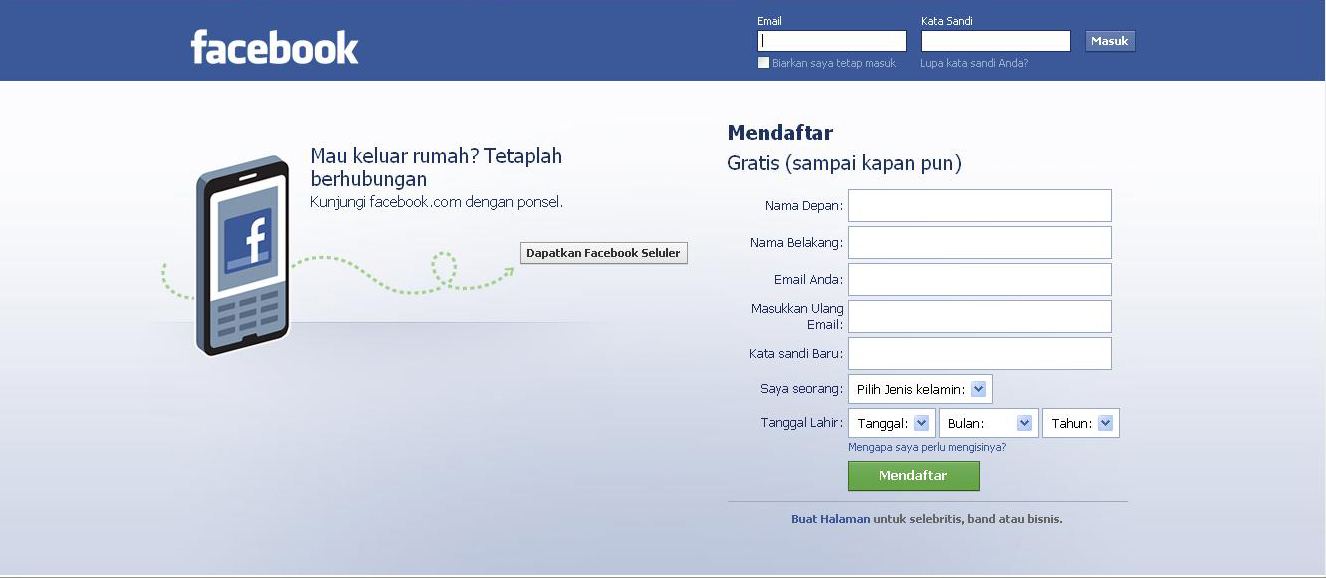Viewport: 1326px width, 578px height.
Task: Click the facebook logo
Action: 274,47
